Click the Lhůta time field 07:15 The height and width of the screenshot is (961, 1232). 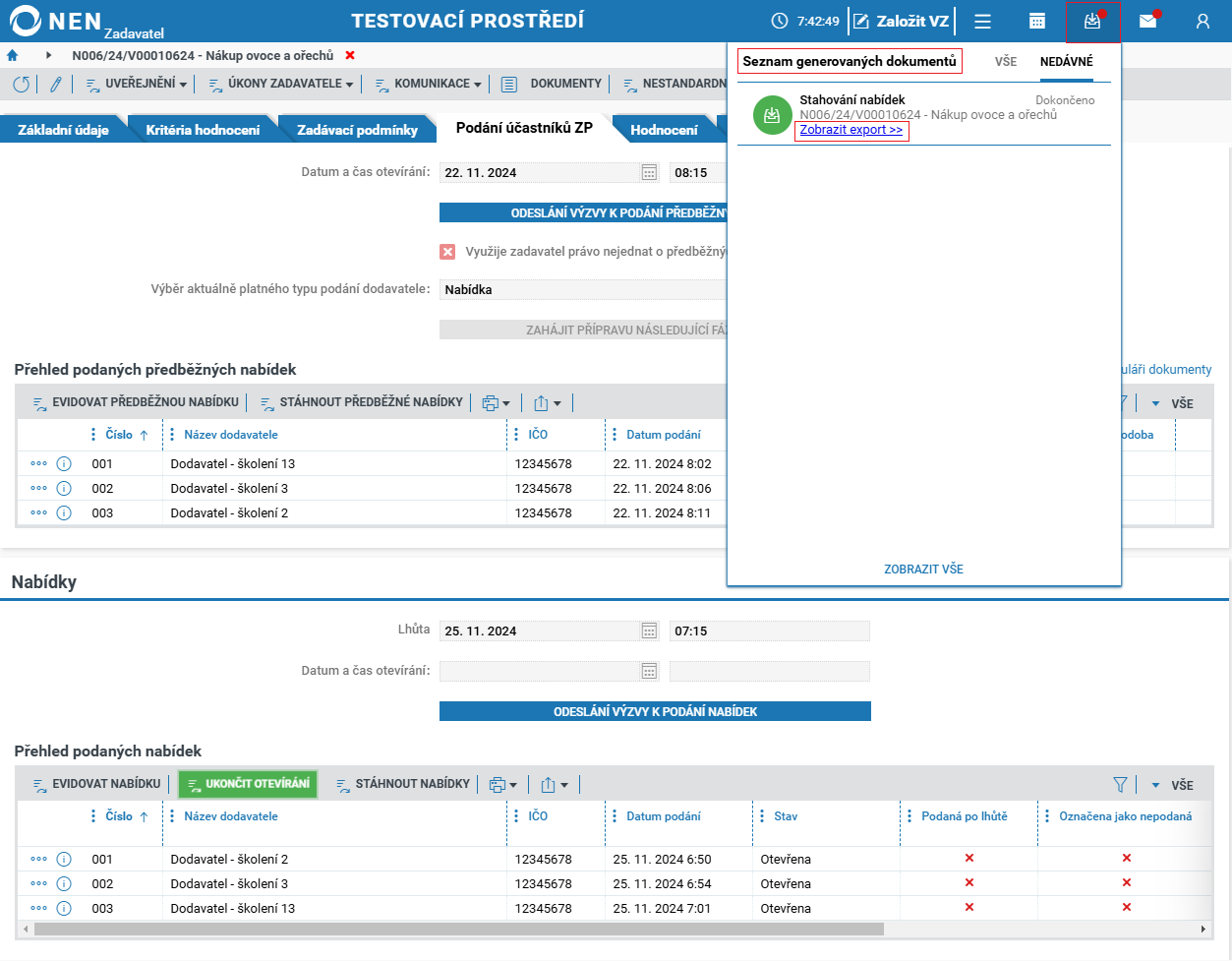click(x=770, y=631)
